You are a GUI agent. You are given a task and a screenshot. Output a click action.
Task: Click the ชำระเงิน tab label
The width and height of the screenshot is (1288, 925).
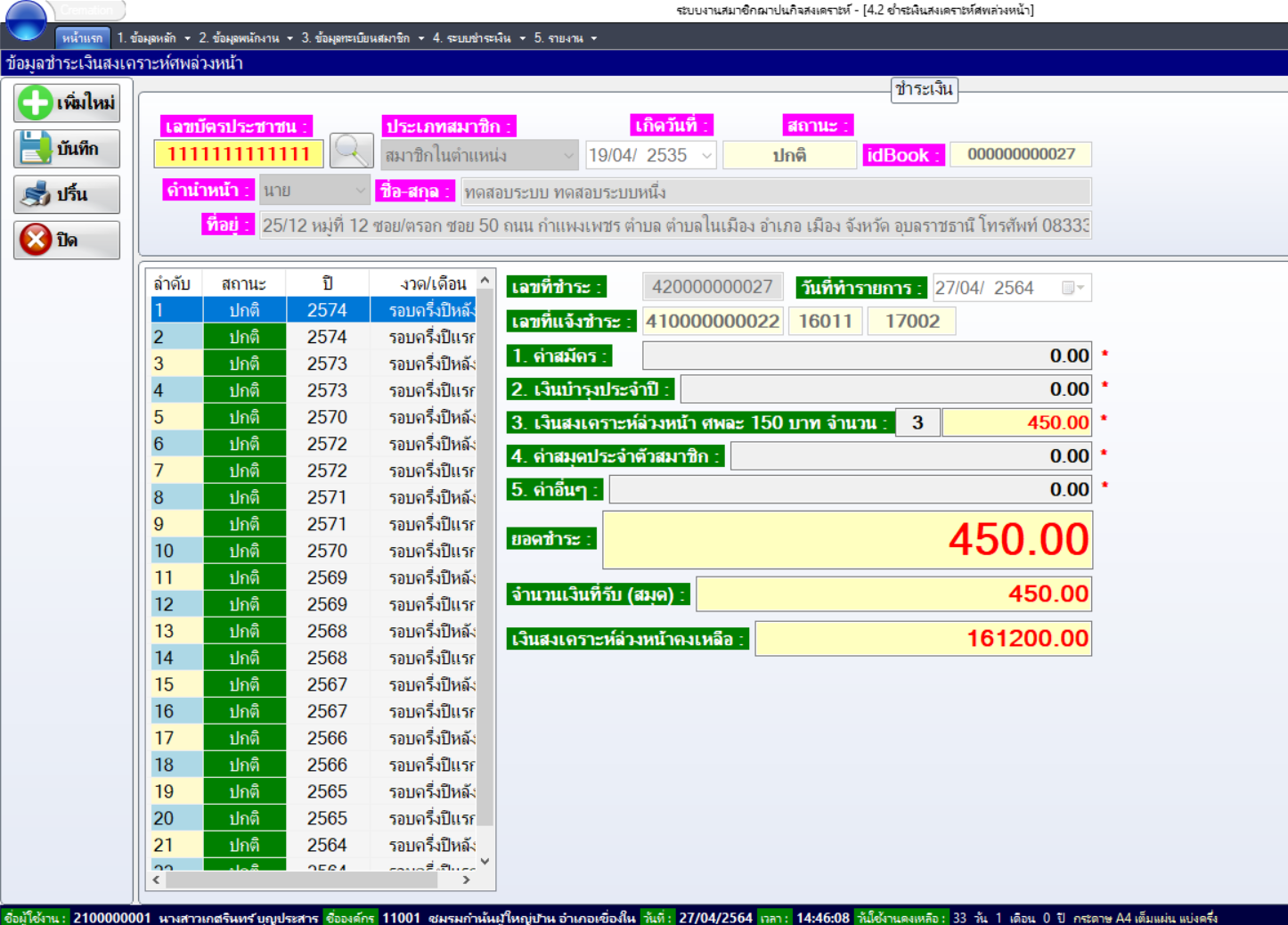coord(924,89)
